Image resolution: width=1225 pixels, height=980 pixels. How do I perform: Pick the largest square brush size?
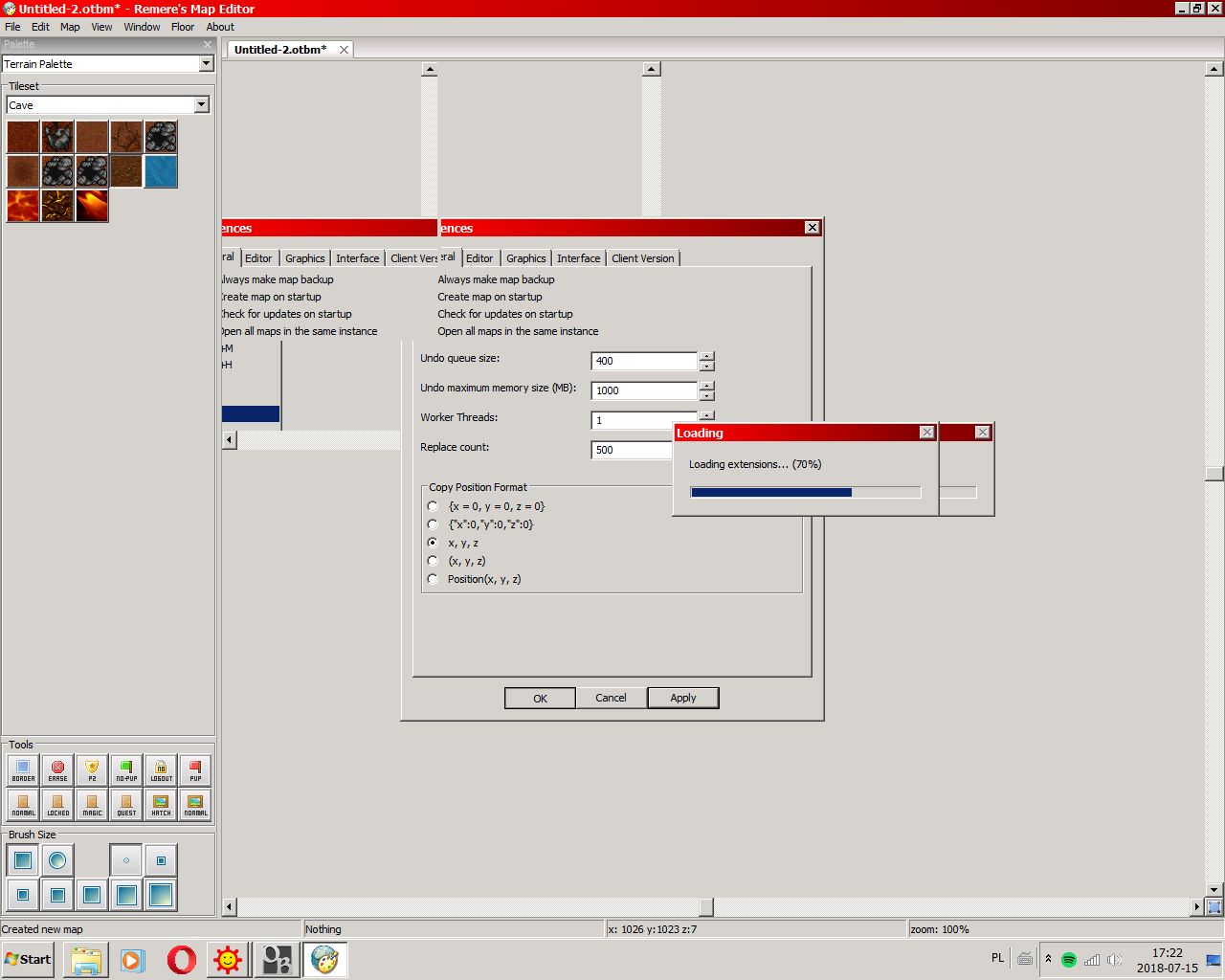(161, 895)
